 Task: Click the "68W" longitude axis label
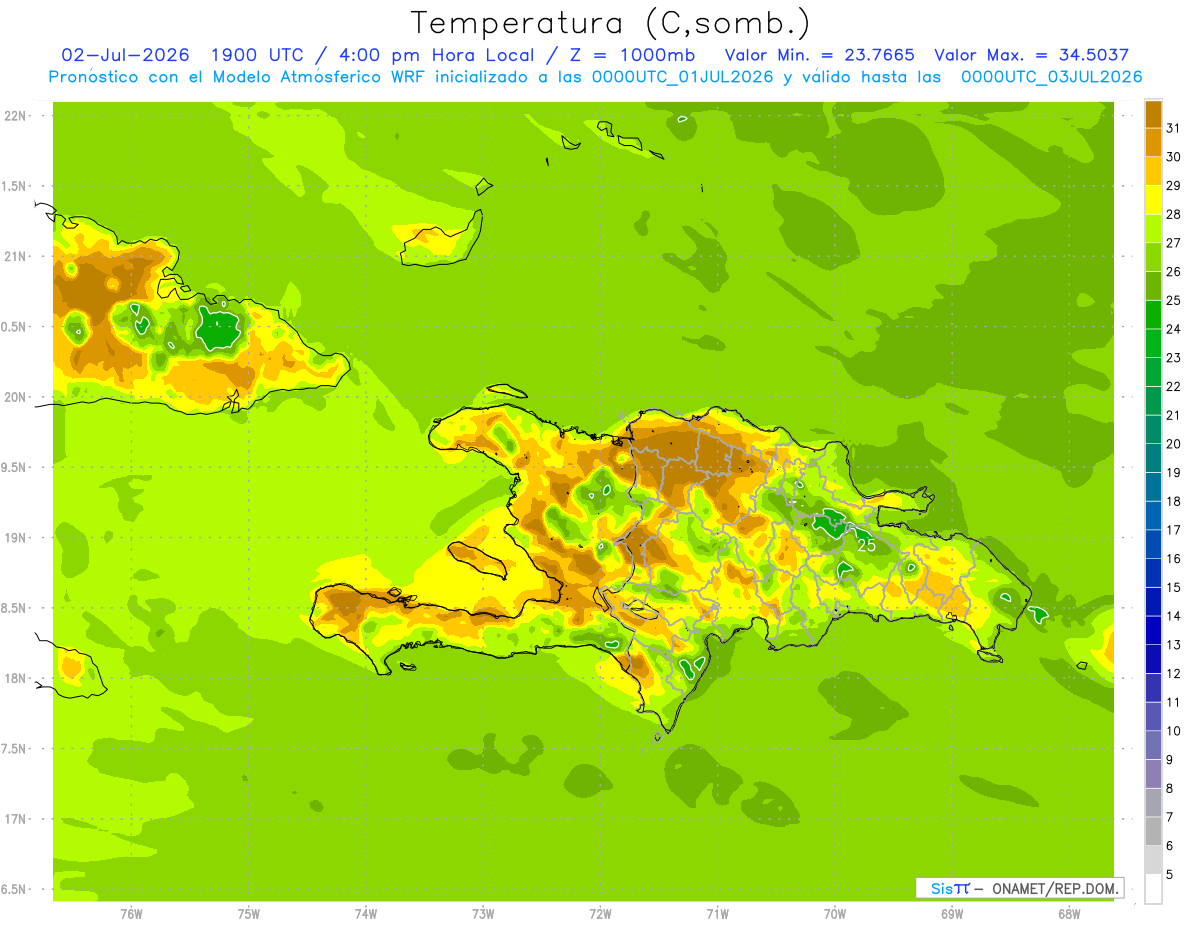pos(1069,913)
